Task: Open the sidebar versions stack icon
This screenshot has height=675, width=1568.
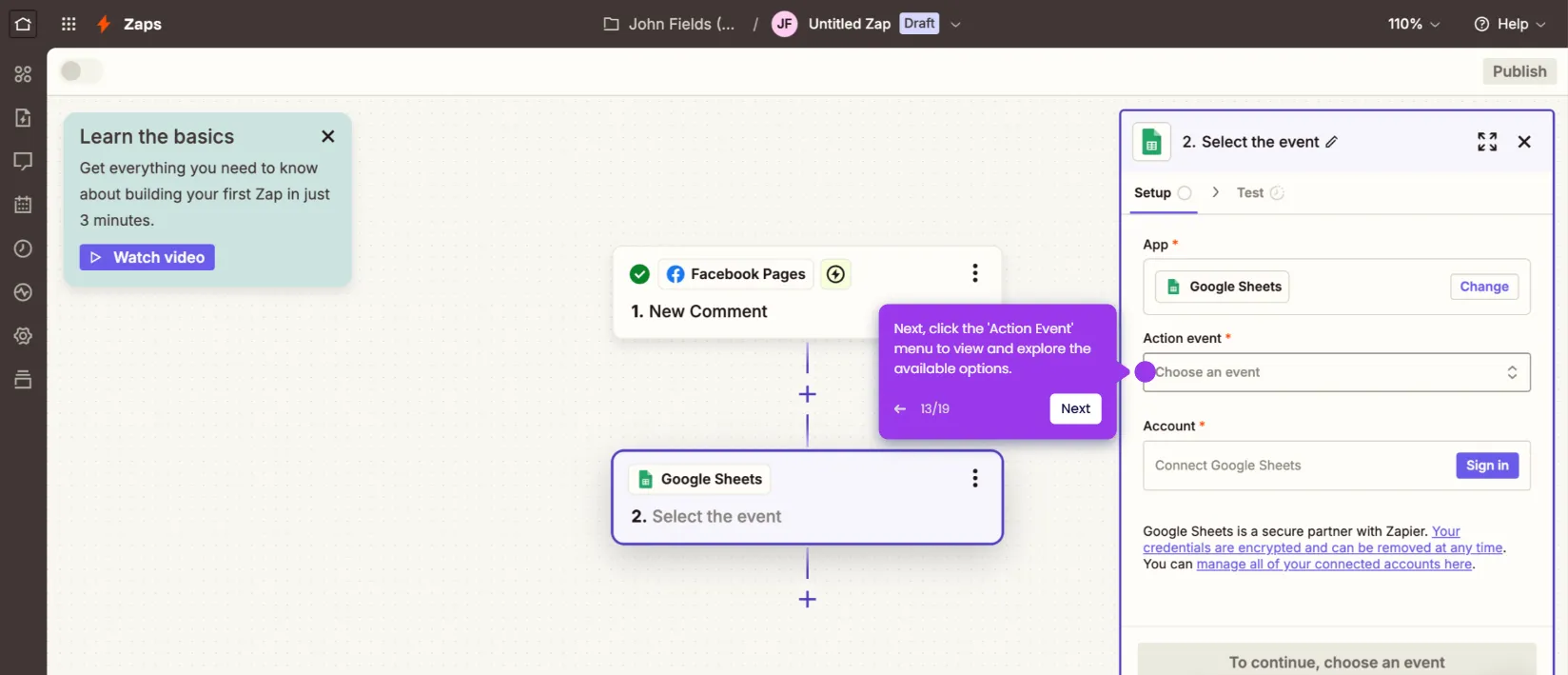Action: tap(23, 380)
